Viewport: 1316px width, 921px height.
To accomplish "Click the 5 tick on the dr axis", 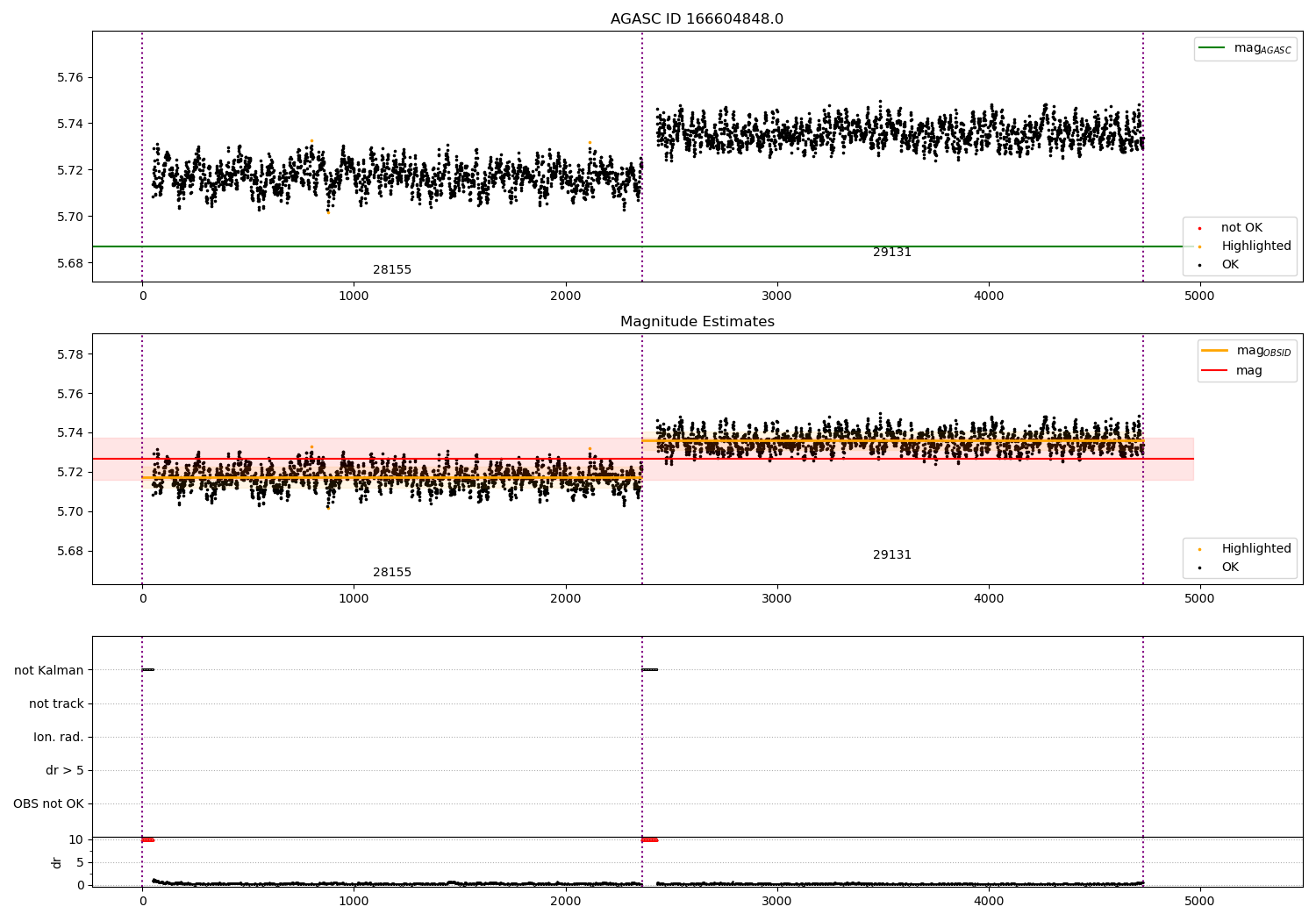I will (x=80, y=863).
